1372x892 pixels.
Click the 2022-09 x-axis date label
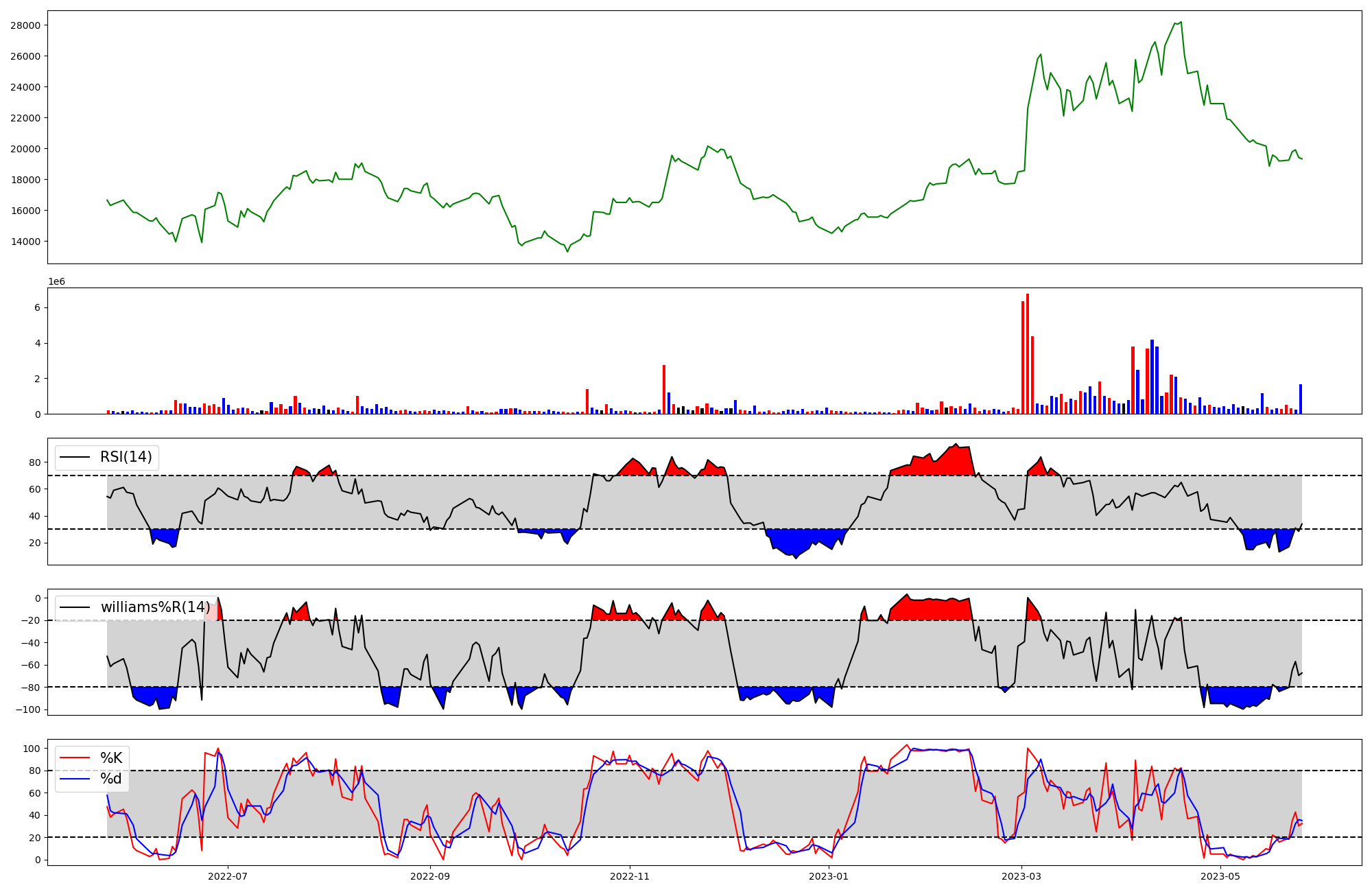click(430, 876)
